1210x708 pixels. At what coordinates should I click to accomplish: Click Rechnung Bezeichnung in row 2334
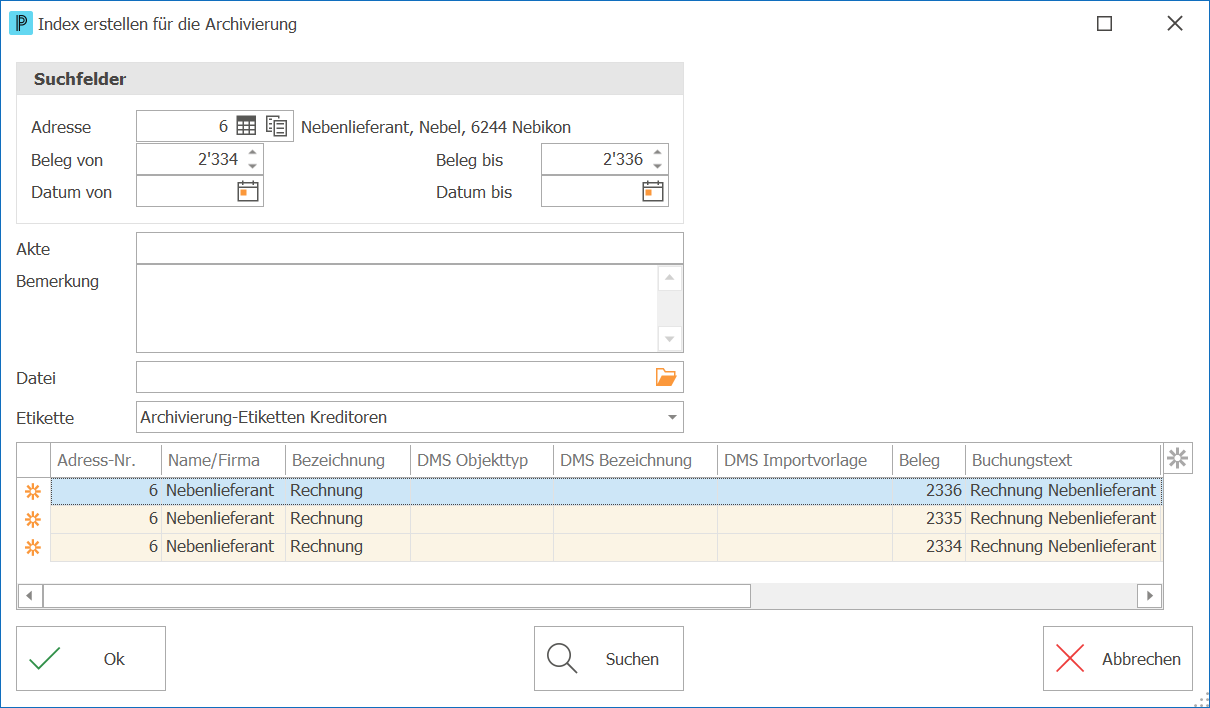coord(348,547)
